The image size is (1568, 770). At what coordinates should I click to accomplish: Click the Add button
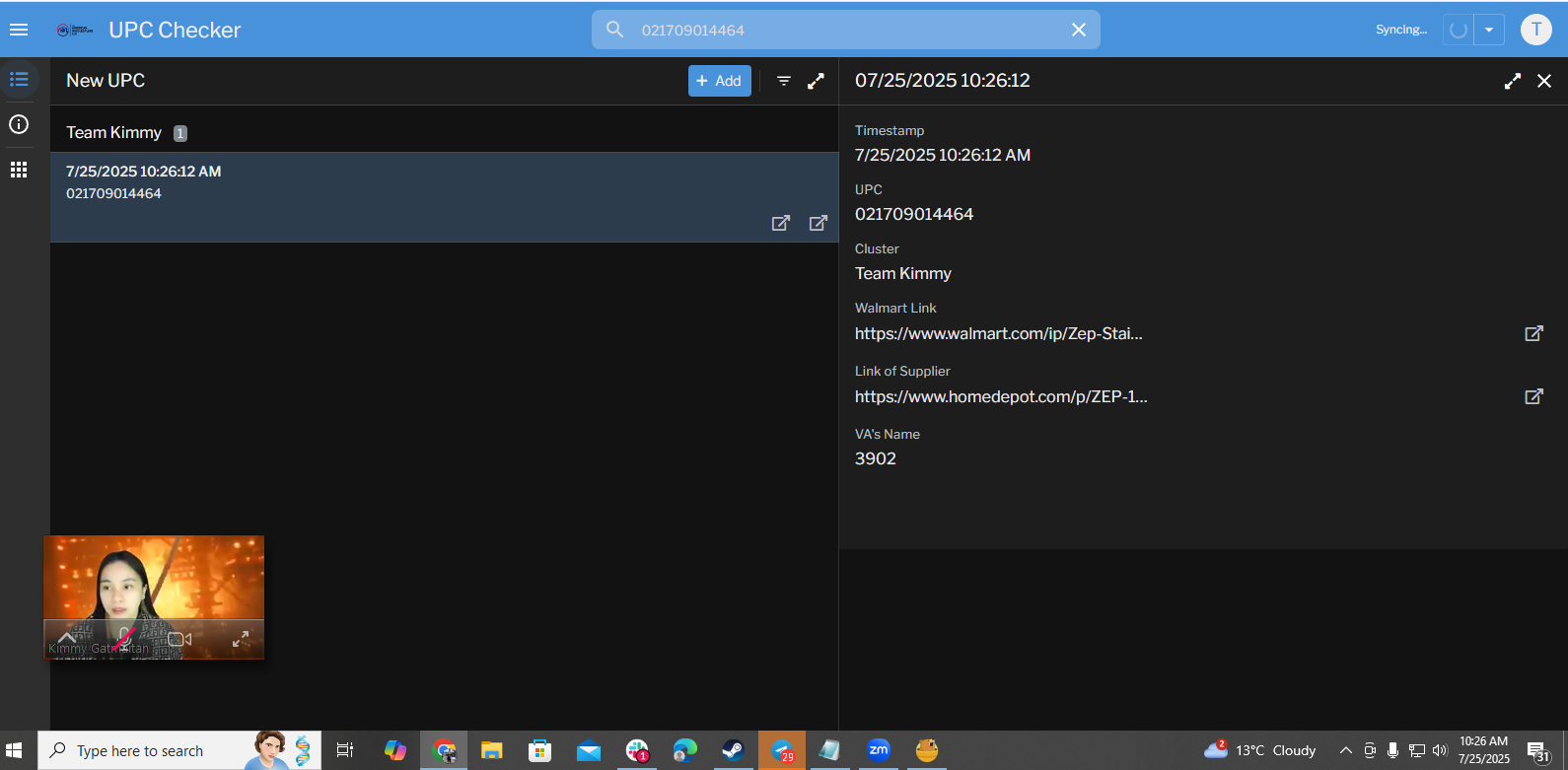click(x=719, y=81)
